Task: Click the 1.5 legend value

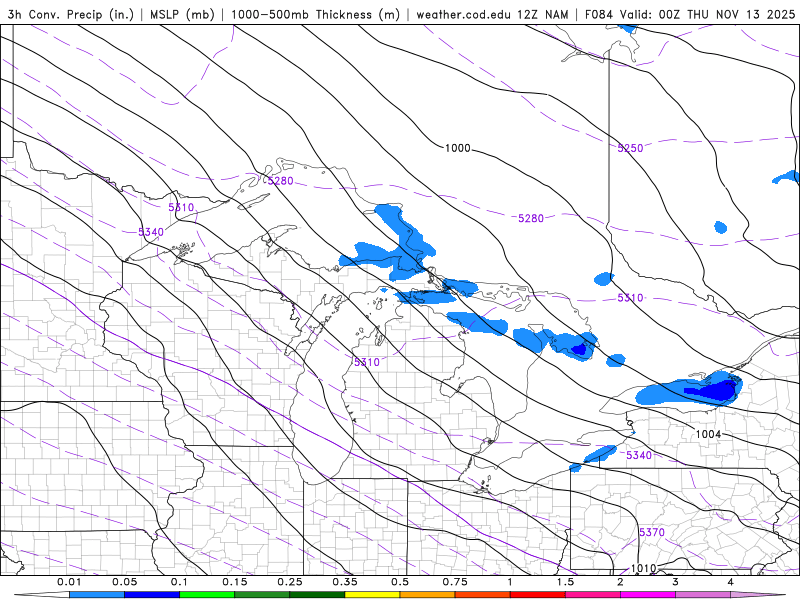Action: 565,582
